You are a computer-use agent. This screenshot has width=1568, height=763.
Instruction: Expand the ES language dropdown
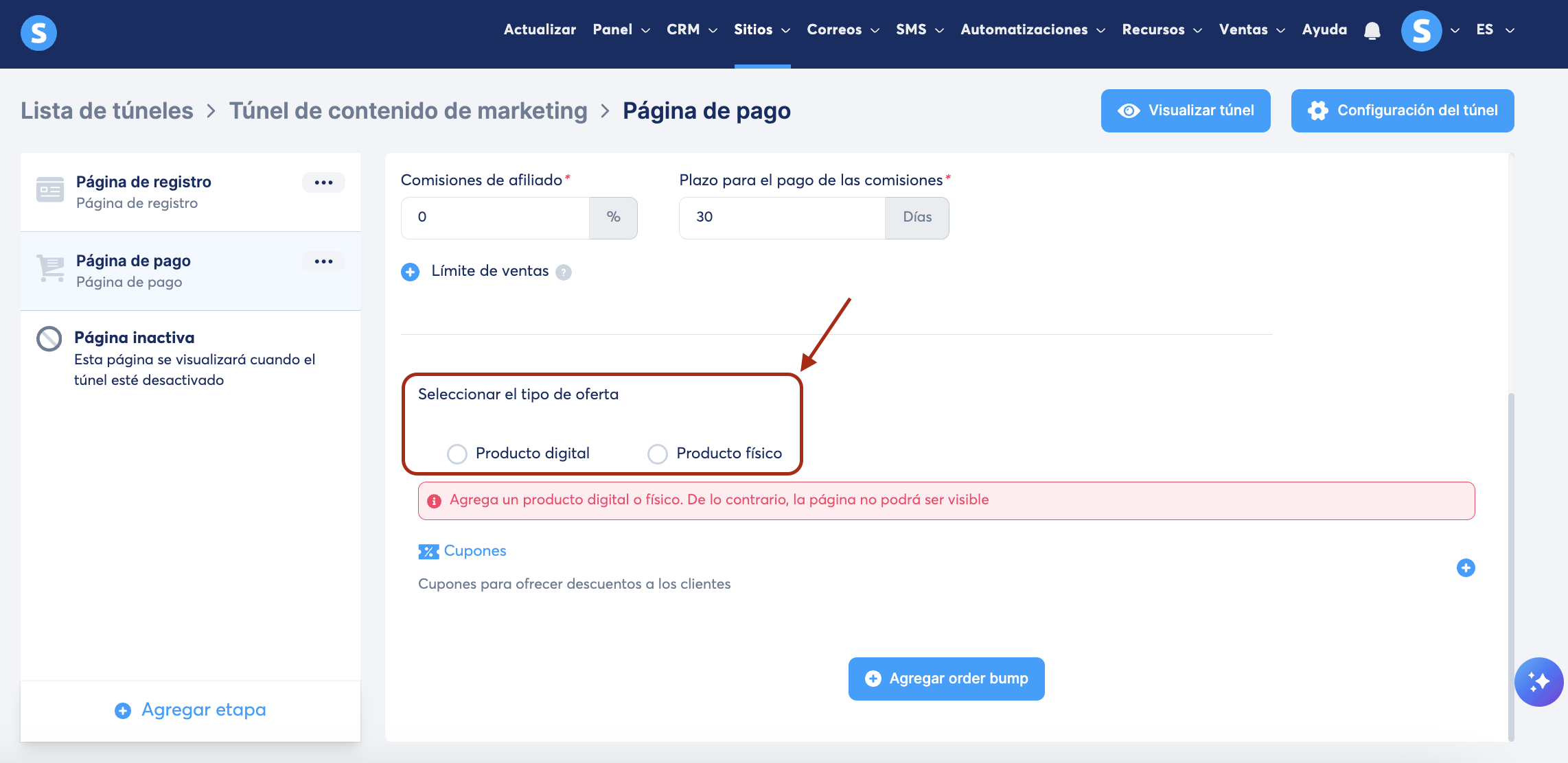coord(1495,30)
